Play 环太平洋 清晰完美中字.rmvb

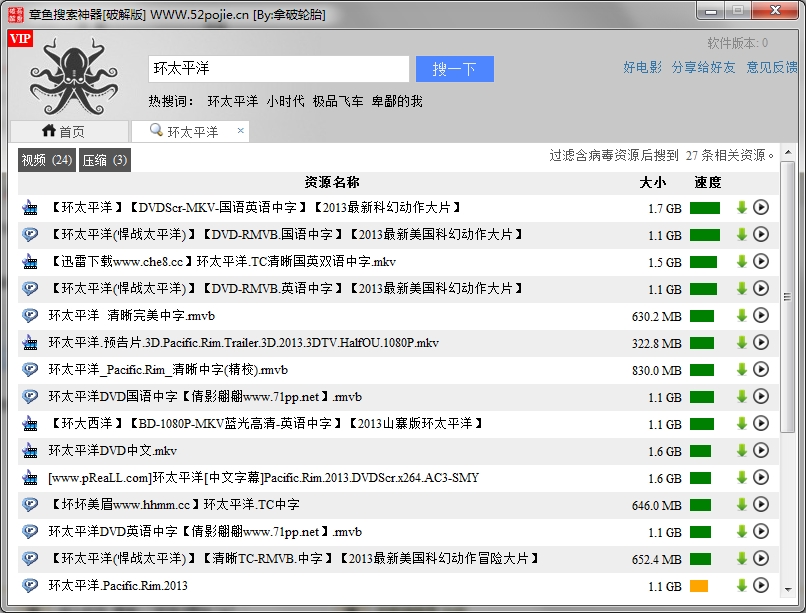point(761,315)
